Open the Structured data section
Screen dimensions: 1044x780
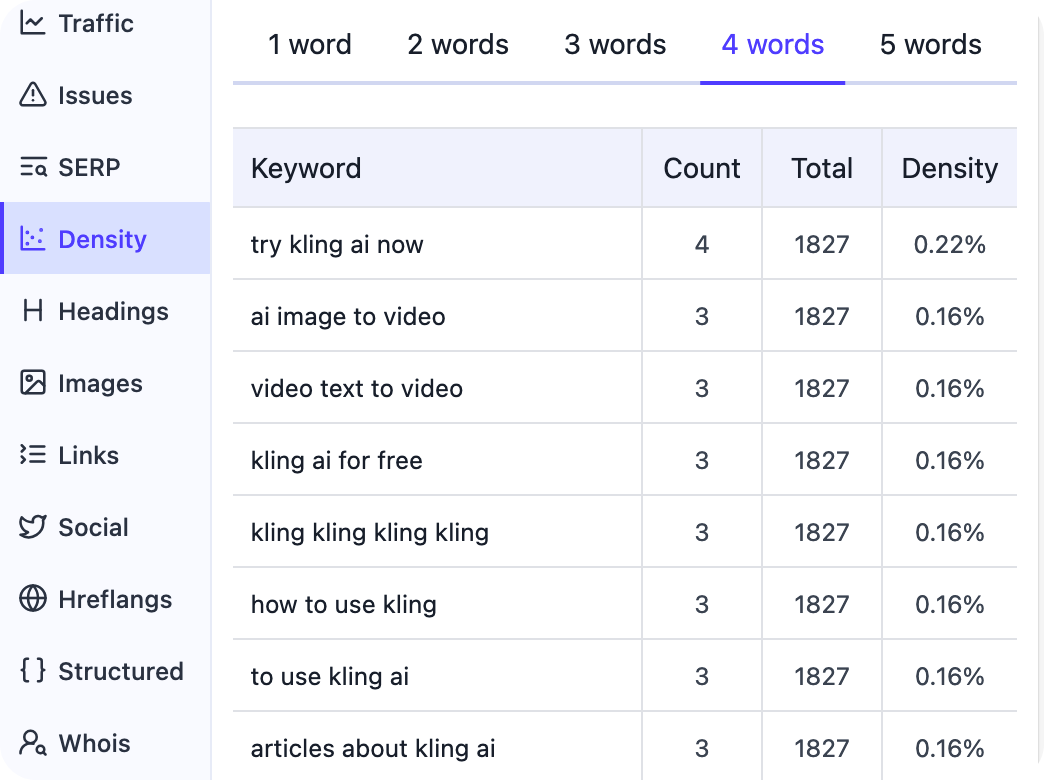[105, 671]
